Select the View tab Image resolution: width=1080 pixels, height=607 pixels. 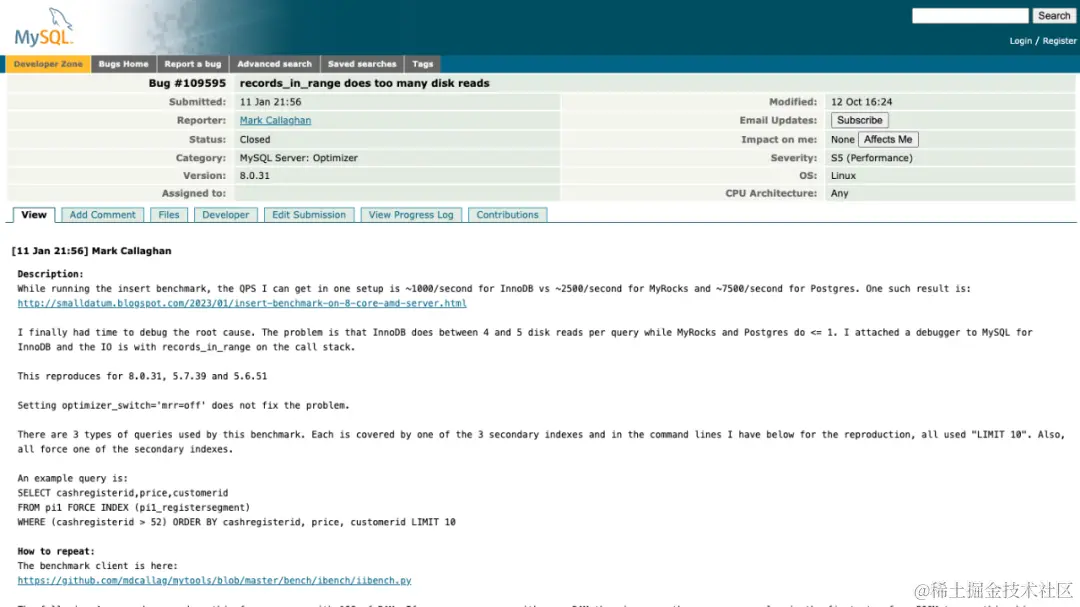tap(34, 215)
